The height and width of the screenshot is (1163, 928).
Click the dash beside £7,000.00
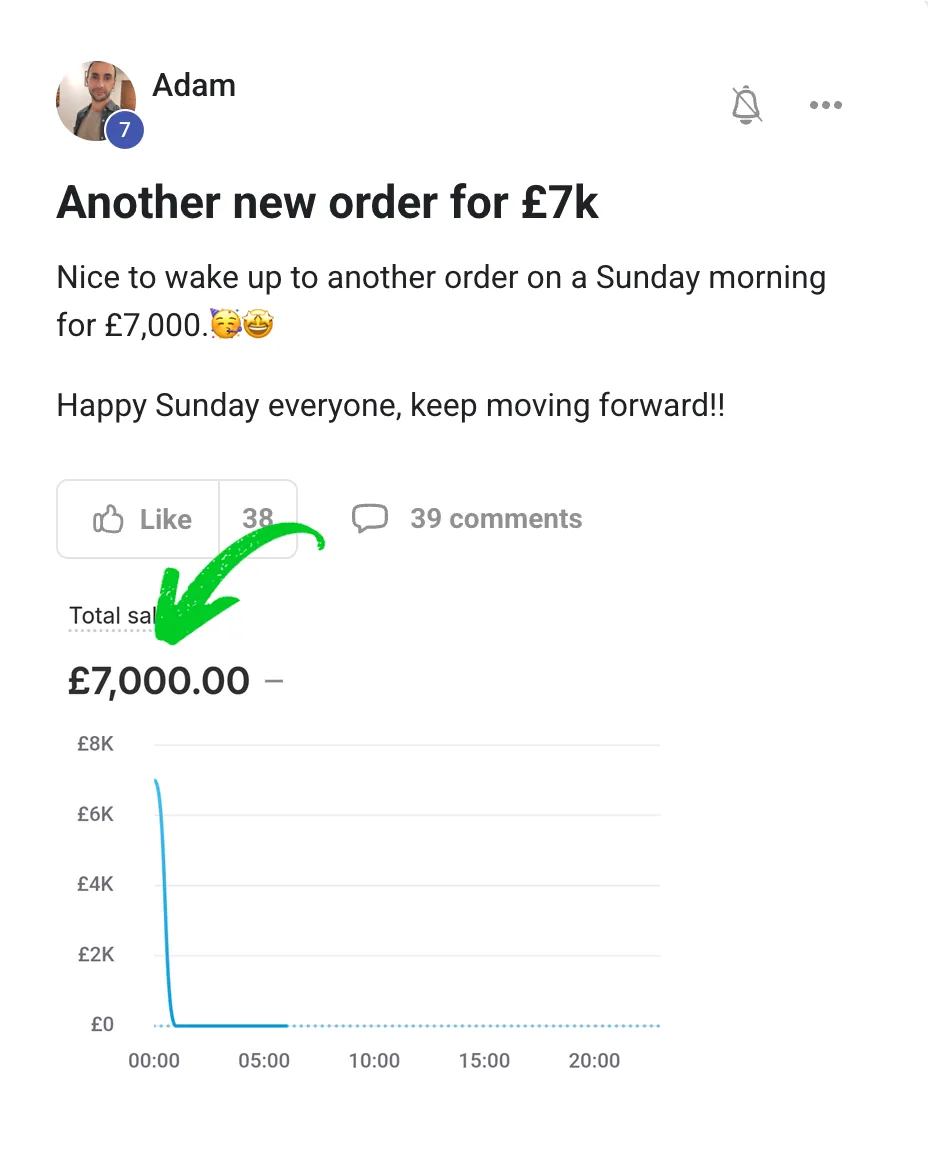pyautogui.click(x=274, y=681)
